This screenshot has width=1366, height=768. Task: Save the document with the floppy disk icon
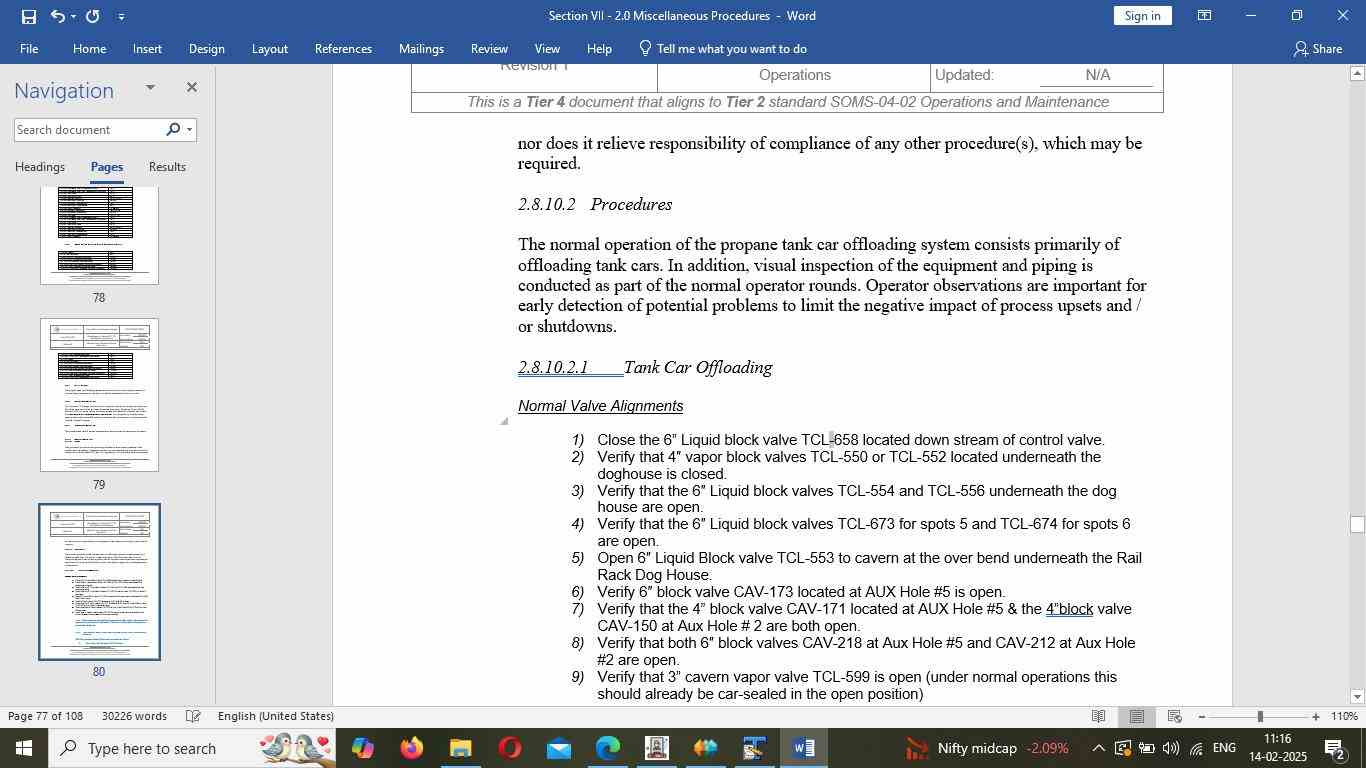click(28, 16)
